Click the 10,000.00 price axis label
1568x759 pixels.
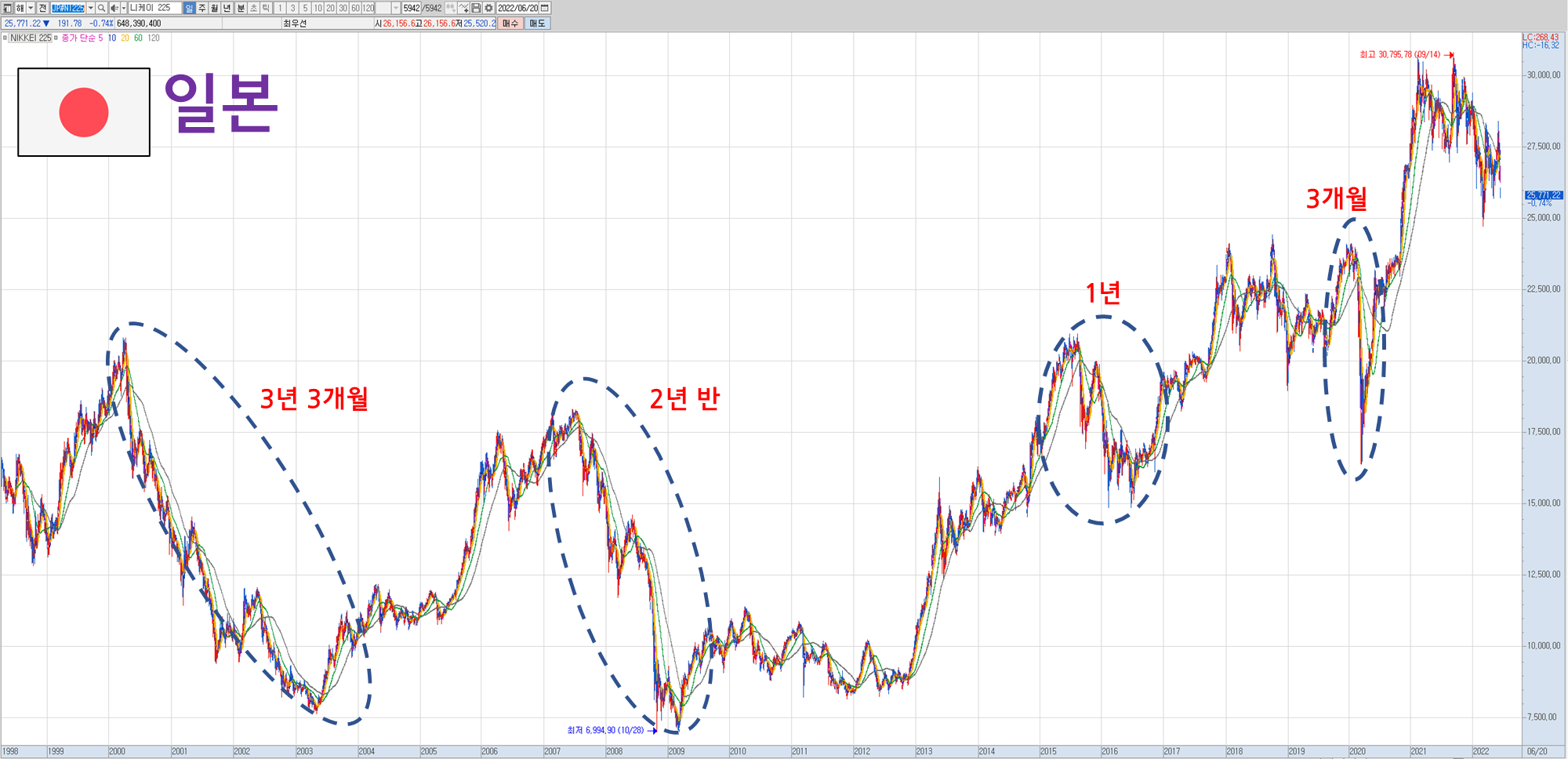coord(1544,646)
